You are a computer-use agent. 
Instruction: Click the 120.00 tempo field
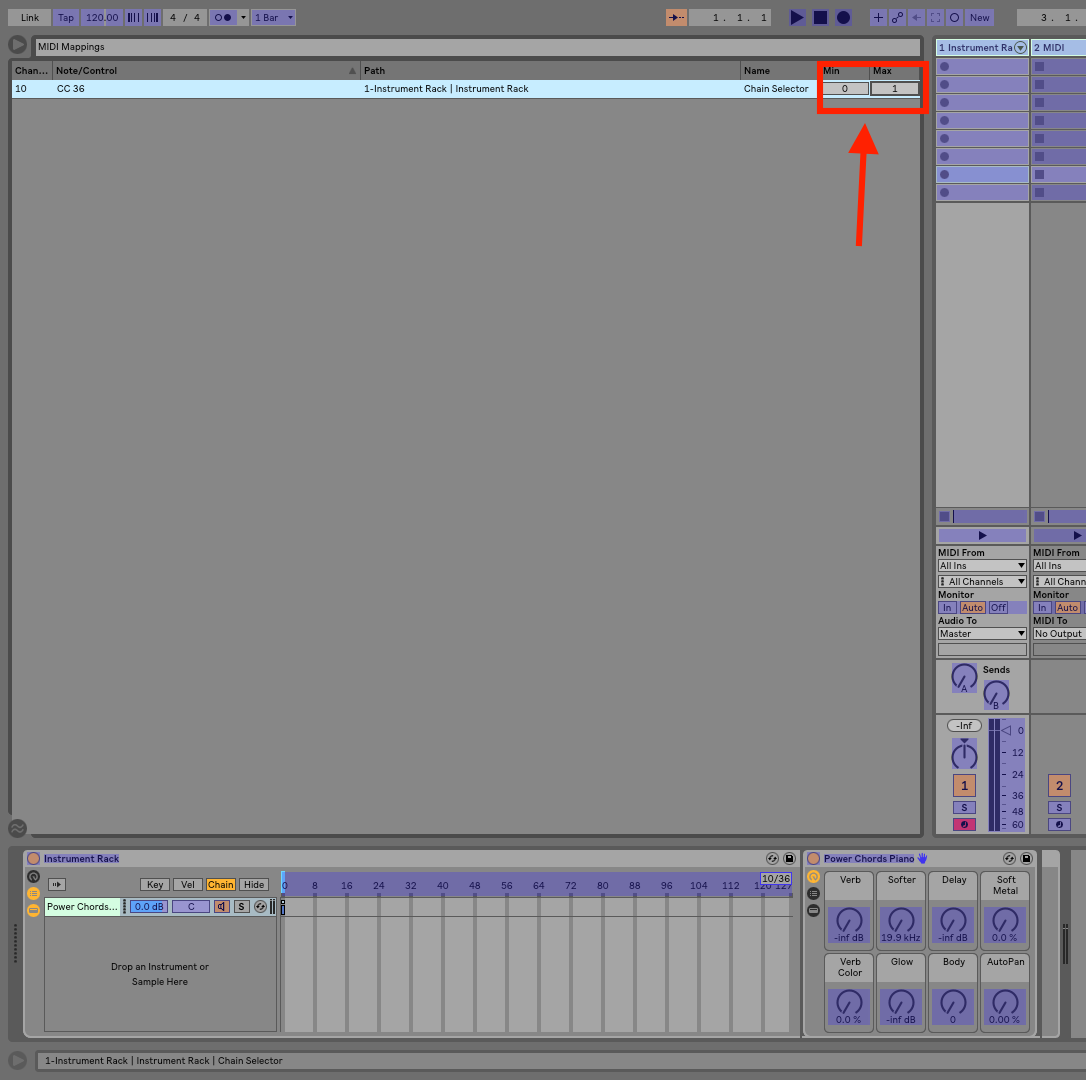[102, 17]
